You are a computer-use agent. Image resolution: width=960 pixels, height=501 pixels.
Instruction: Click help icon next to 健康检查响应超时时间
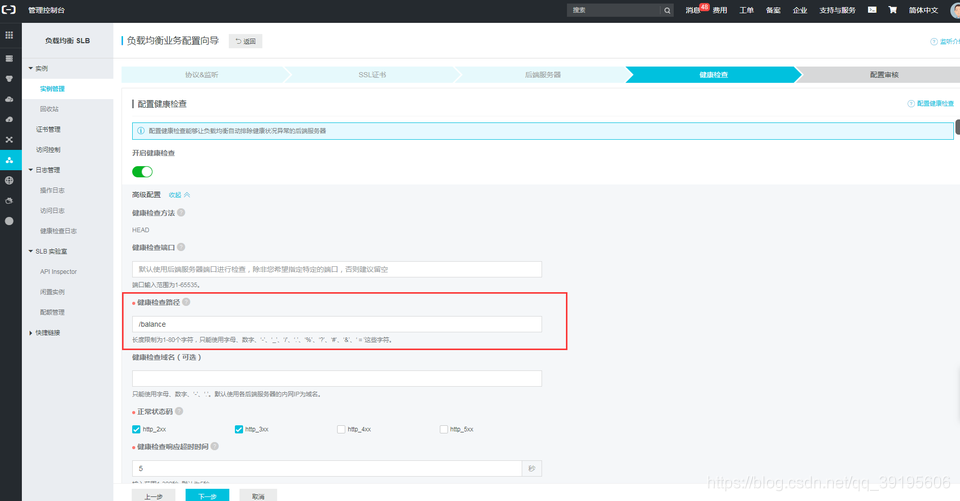(214, 446)
